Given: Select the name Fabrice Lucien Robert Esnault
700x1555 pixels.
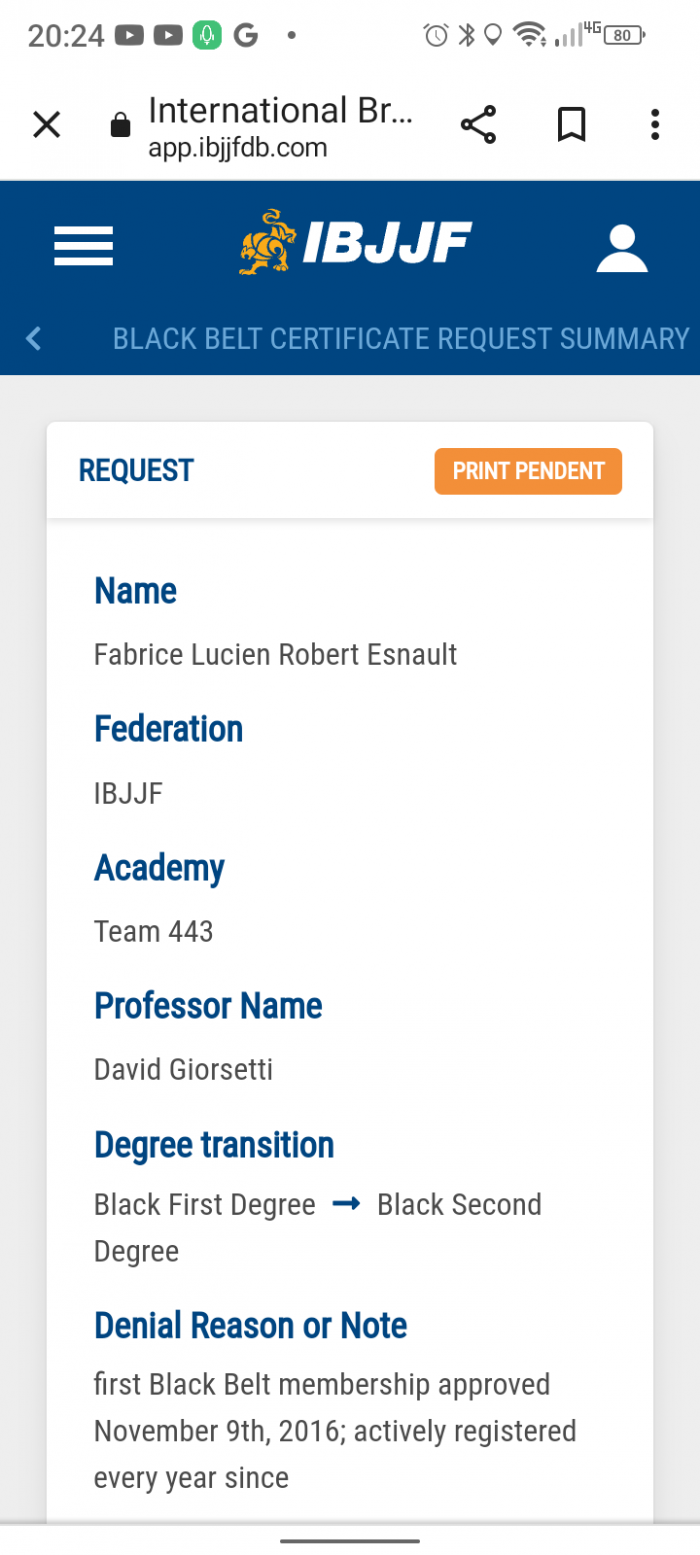Looking at the screenshot, I should pos(275,655).
